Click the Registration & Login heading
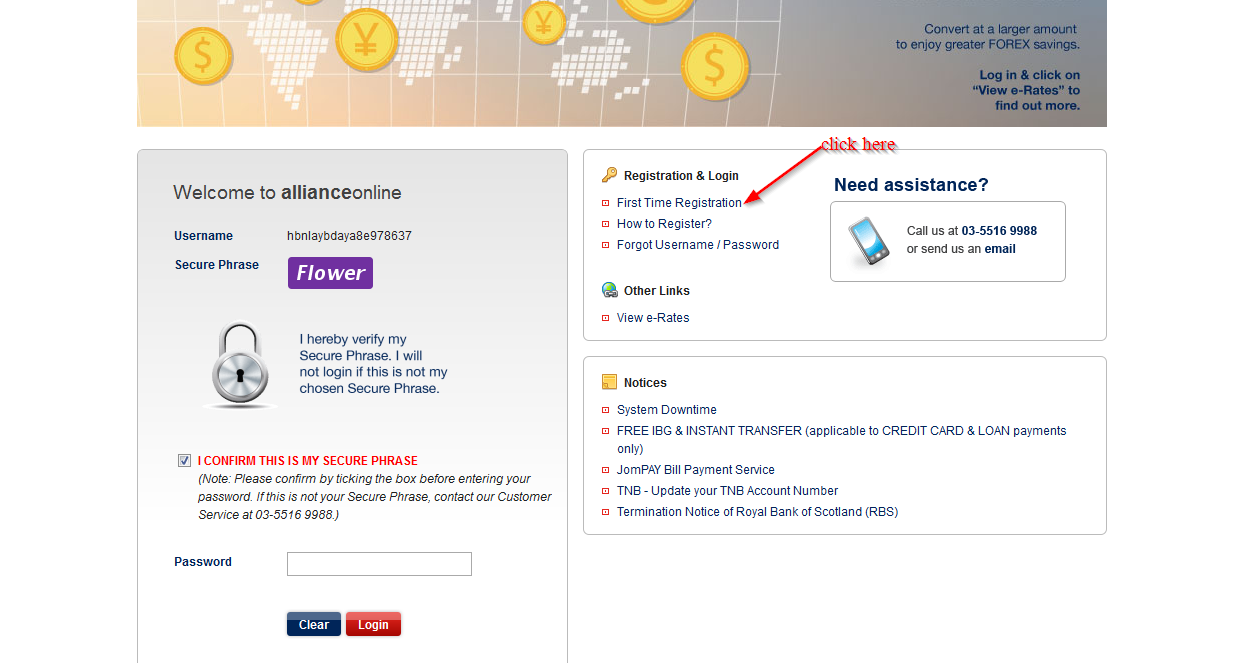This screenshot has height=663, width=1244. pyautogui.click(x=681, y=176)
